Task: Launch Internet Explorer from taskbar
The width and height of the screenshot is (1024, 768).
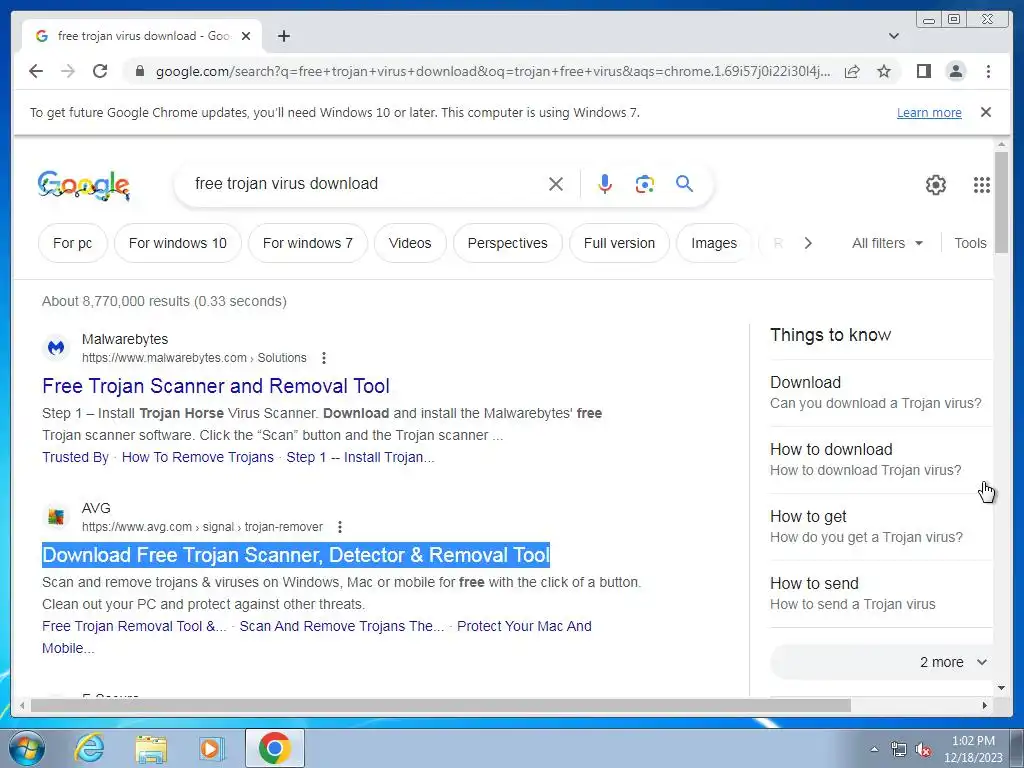Action: click(89, 748)
